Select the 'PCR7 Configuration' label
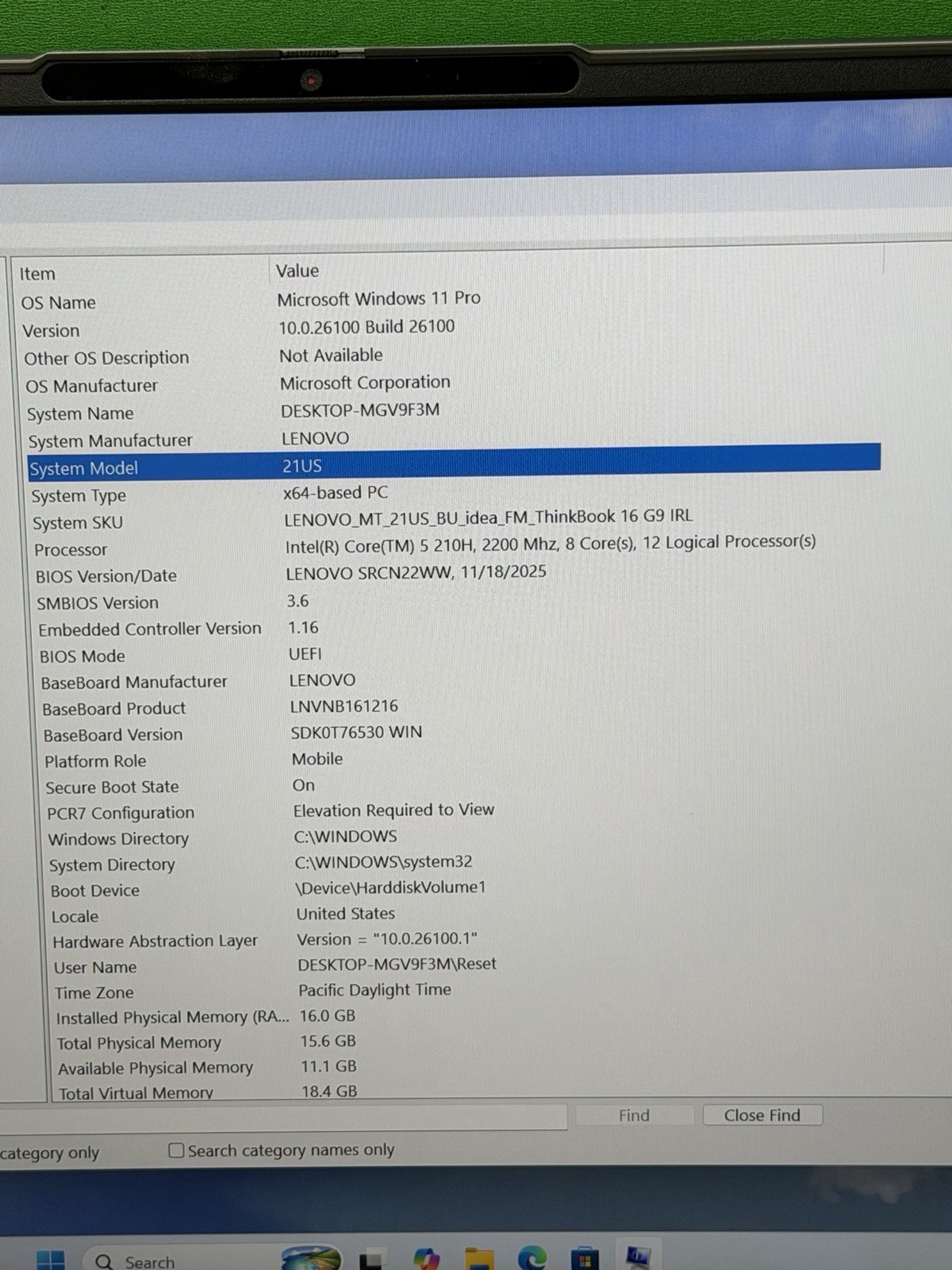952x1270 pixels. (x=121, y=813)
